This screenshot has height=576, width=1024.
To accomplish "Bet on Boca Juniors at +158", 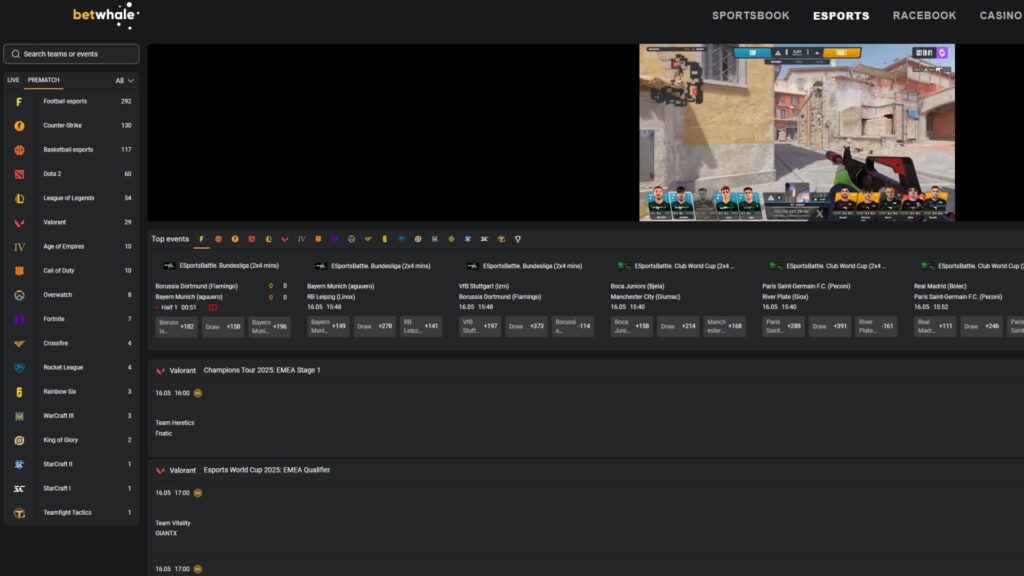I will 631,327.
